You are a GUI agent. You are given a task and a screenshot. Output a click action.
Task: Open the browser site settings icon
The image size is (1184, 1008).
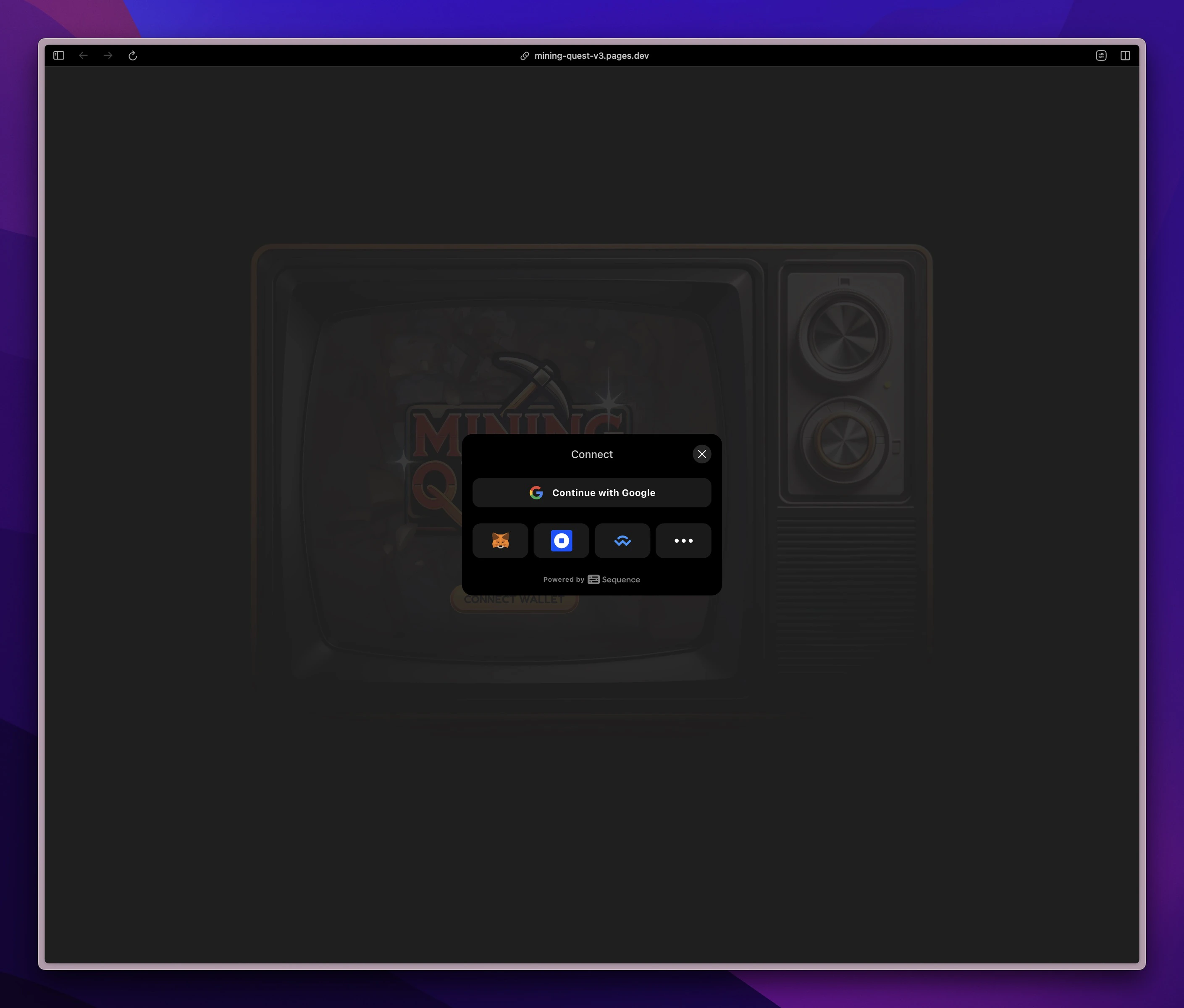point(1101,55)
